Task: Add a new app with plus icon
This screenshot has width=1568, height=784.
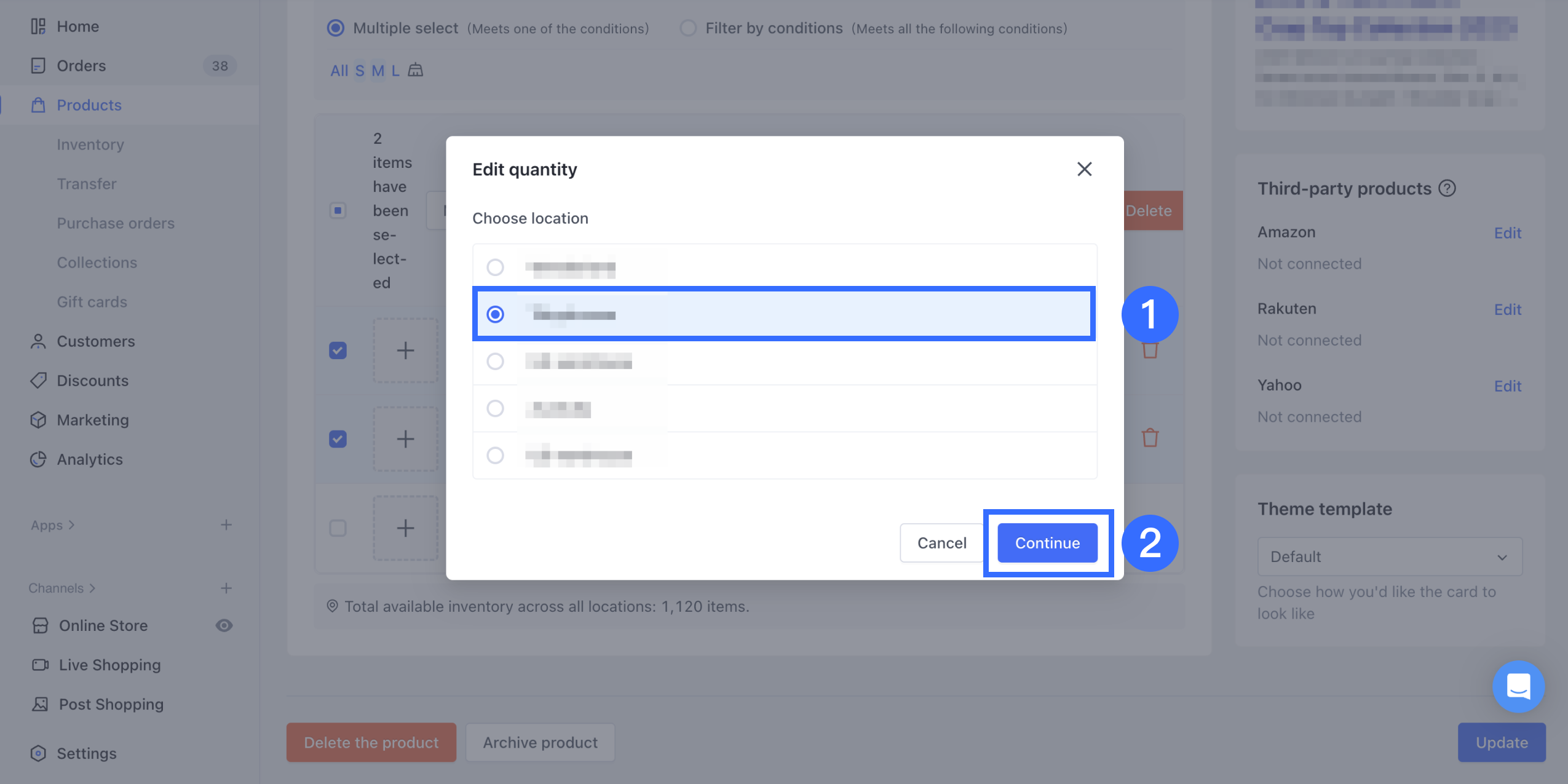Action: [x=226, y=525]
